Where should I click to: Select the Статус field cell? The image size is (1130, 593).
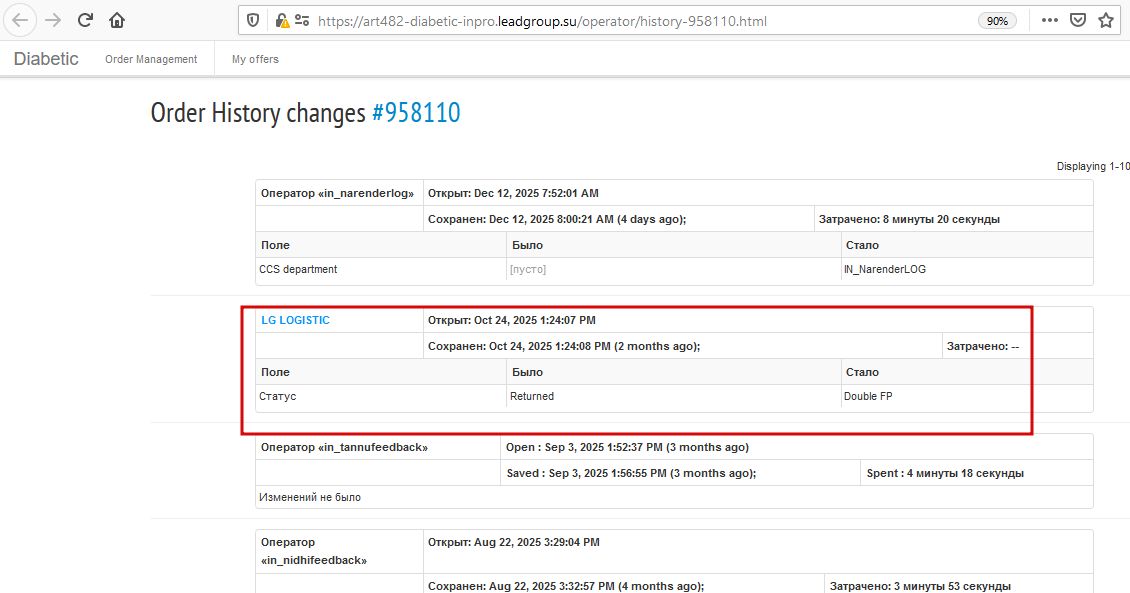click(381, 396)
